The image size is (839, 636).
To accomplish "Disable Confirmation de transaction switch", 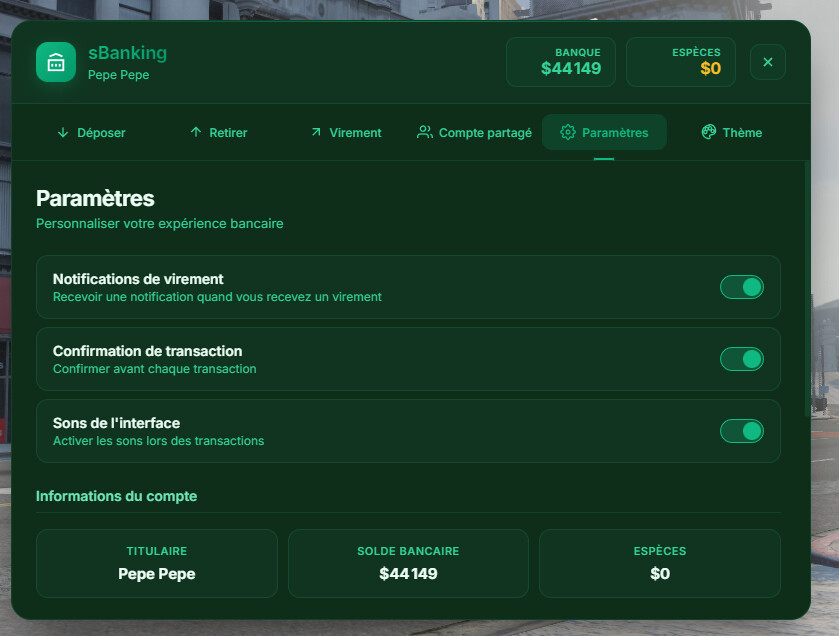I will tap(742, 359).
